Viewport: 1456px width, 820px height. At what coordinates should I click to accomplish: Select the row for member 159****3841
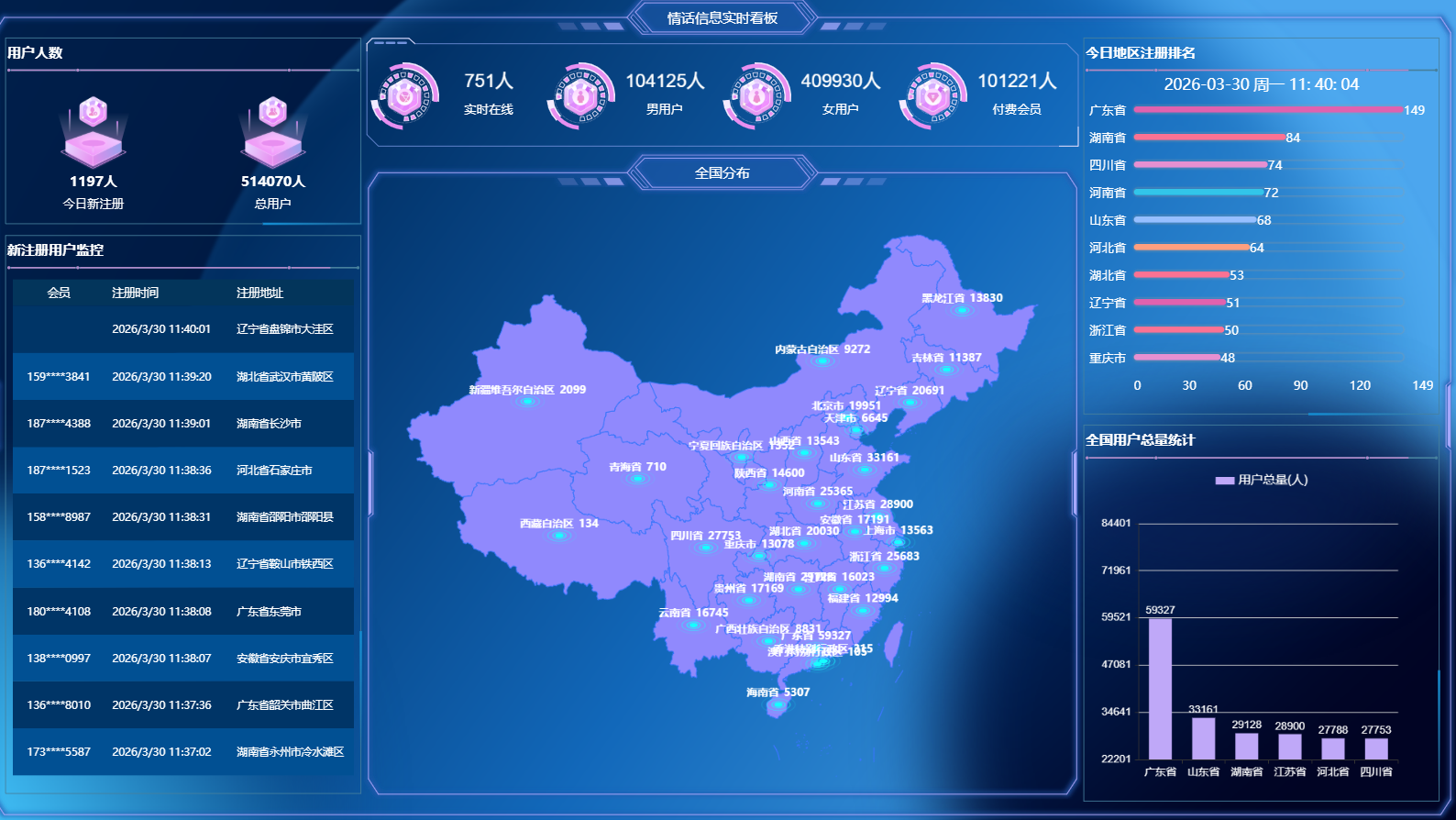tap(183, 377)
